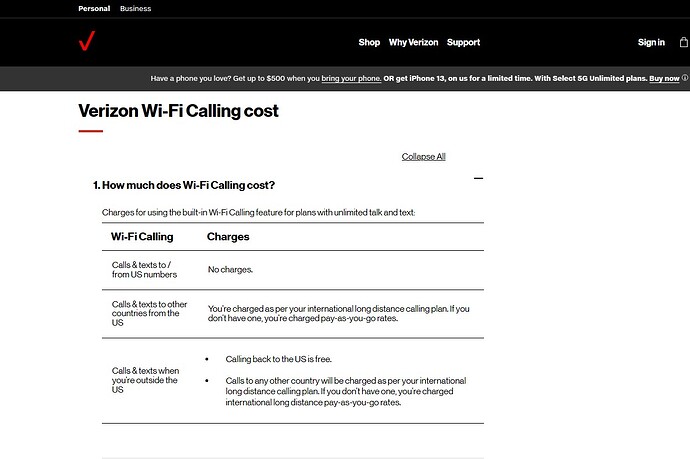Click the No charges cell

(230, 269)
